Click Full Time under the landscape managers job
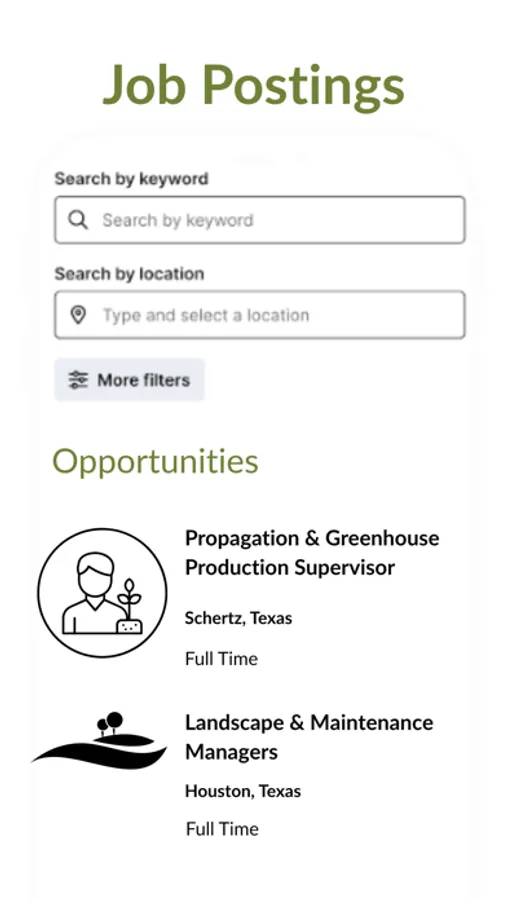507x900 pixels. (x=222, y=829)
